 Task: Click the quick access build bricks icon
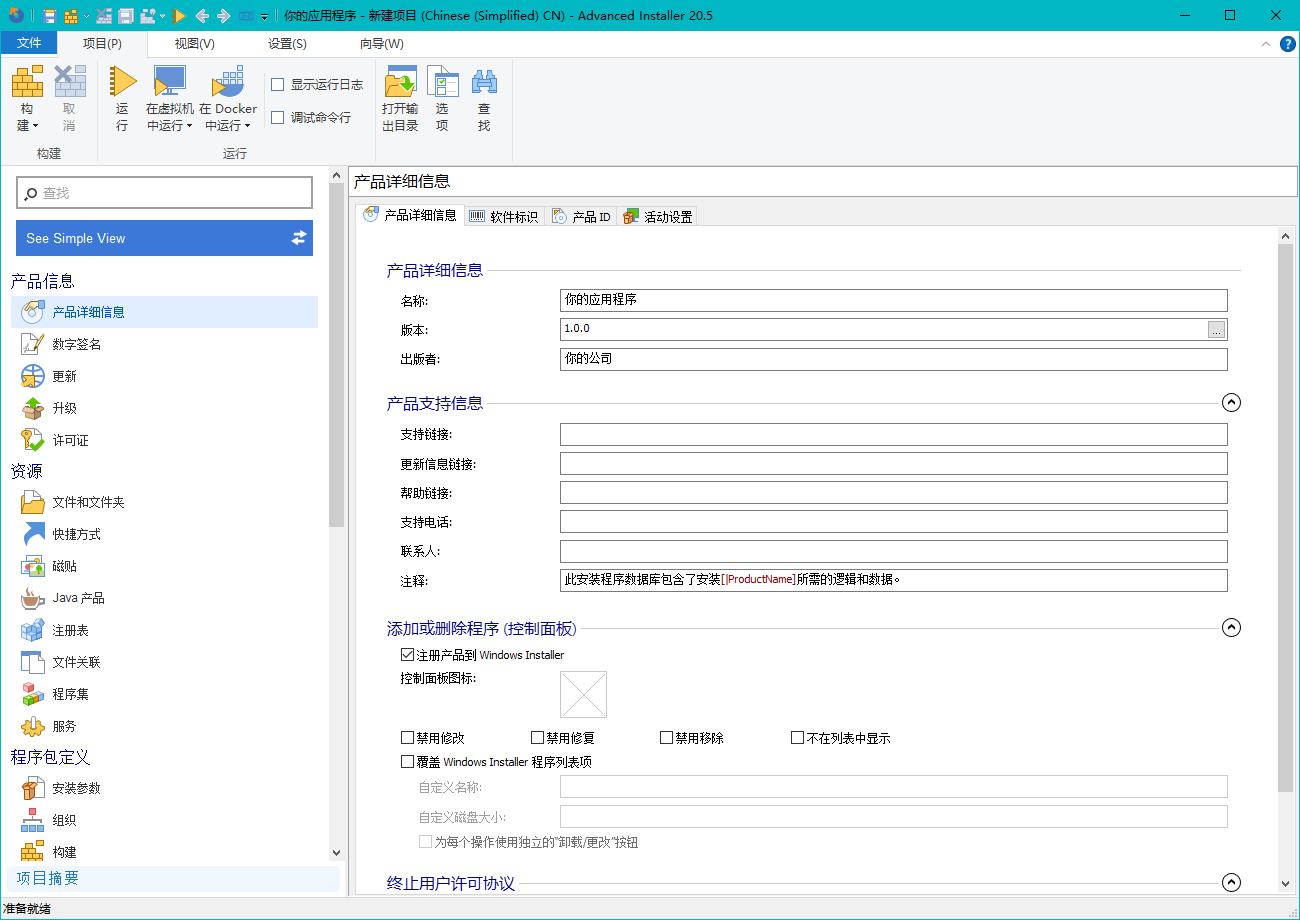pos(71,16)
